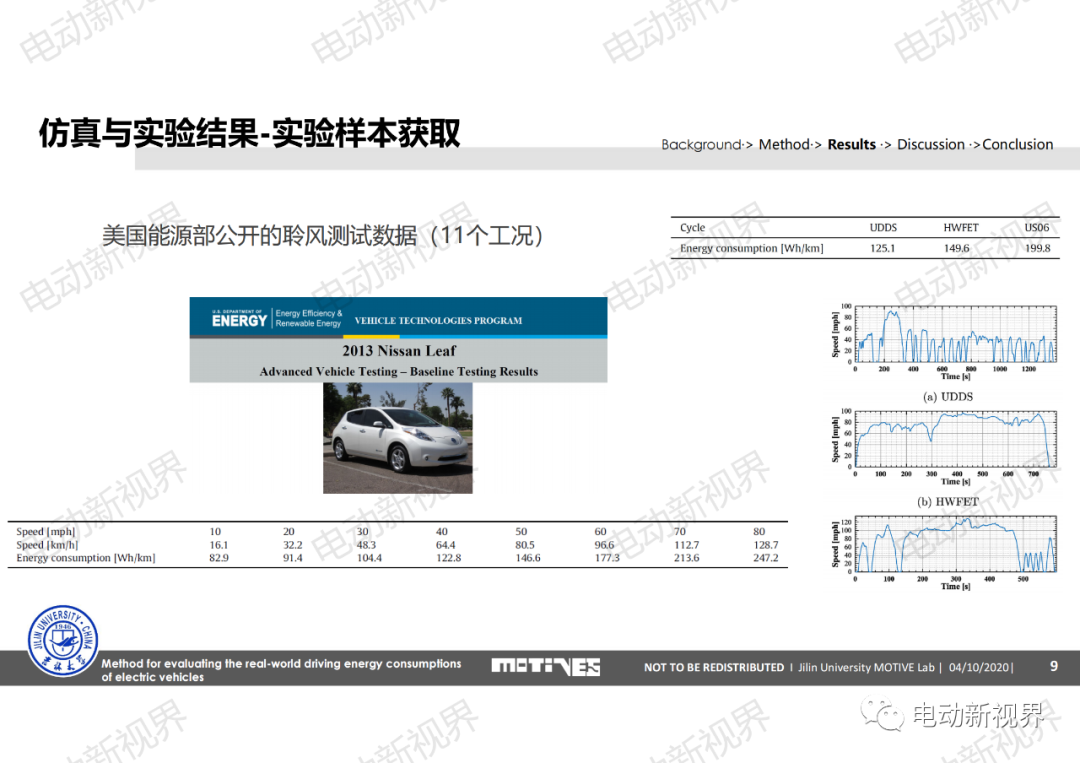
Task: Click the 80.5 km/h speed value
Action: (525, 545)
